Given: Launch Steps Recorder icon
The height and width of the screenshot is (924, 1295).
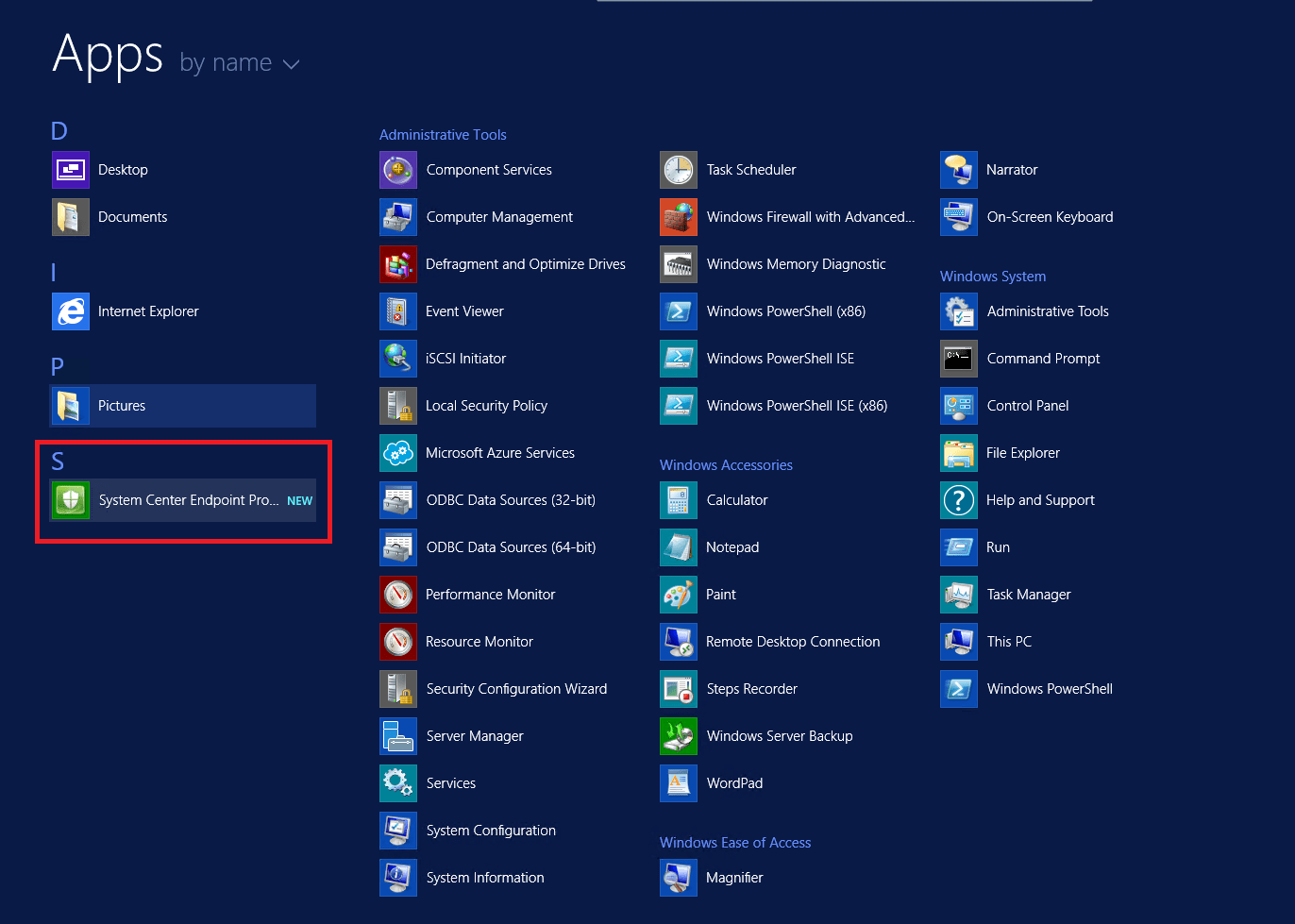Looking at the screenshot, I should click(x=679, y=689).
